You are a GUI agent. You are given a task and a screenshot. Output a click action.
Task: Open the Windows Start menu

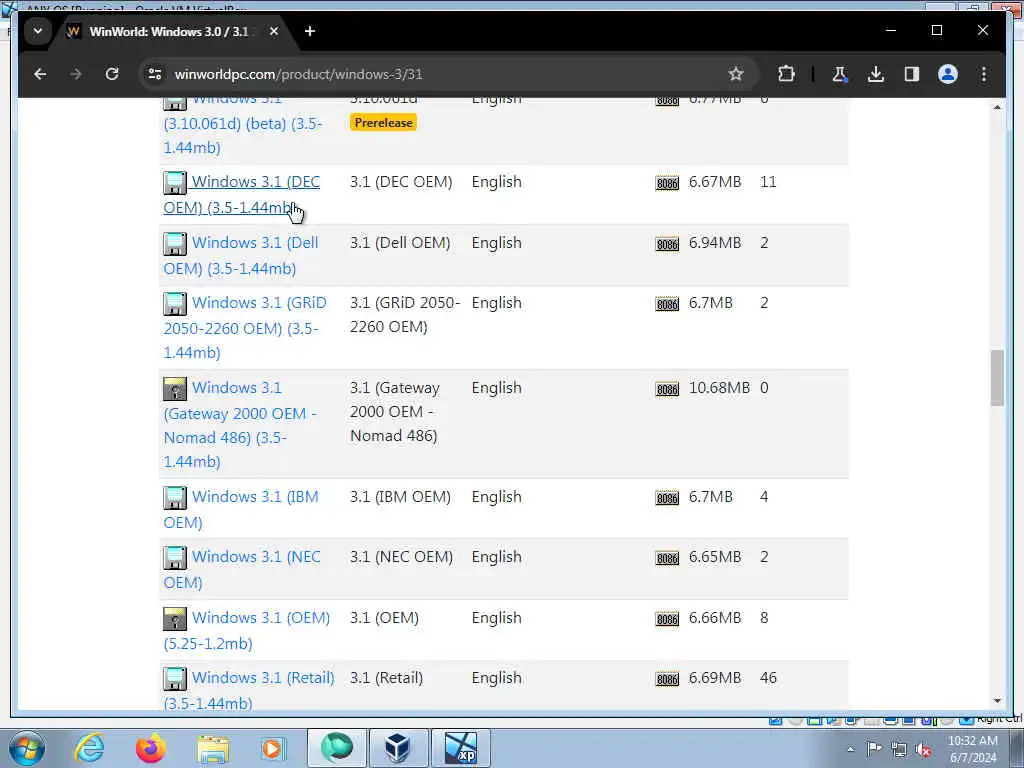[x=27, y=748]
